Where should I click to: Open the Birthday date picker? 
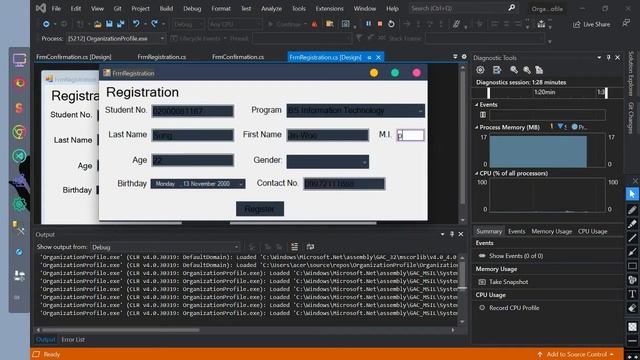coord(198,184)
